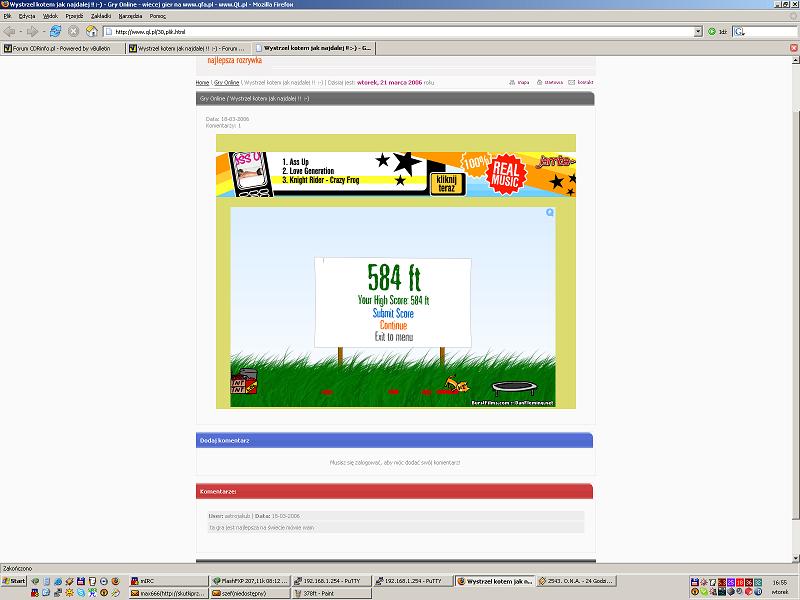Click Continue in the game
The height and width of the screenshot is (600, 800).
point(393,326)
